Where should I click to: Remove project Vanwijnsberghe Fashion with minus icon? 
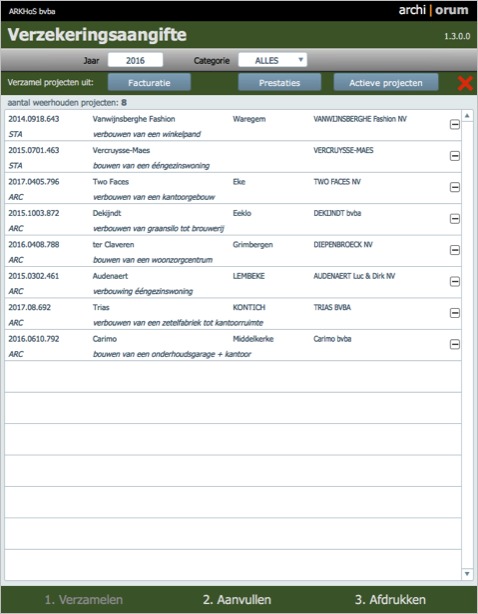click(x=455, y=125)
